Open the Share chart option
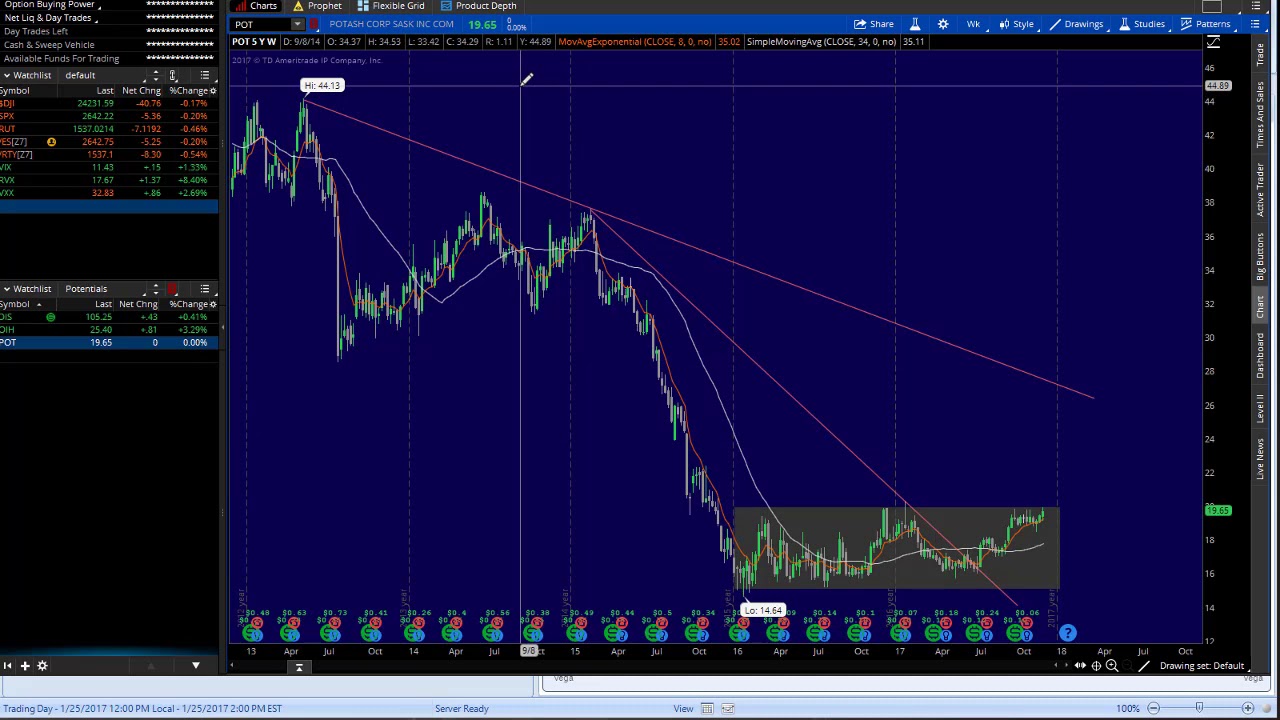Image resolution: width=1280 pixels, height=720 pixels. (x=874, y=24)
